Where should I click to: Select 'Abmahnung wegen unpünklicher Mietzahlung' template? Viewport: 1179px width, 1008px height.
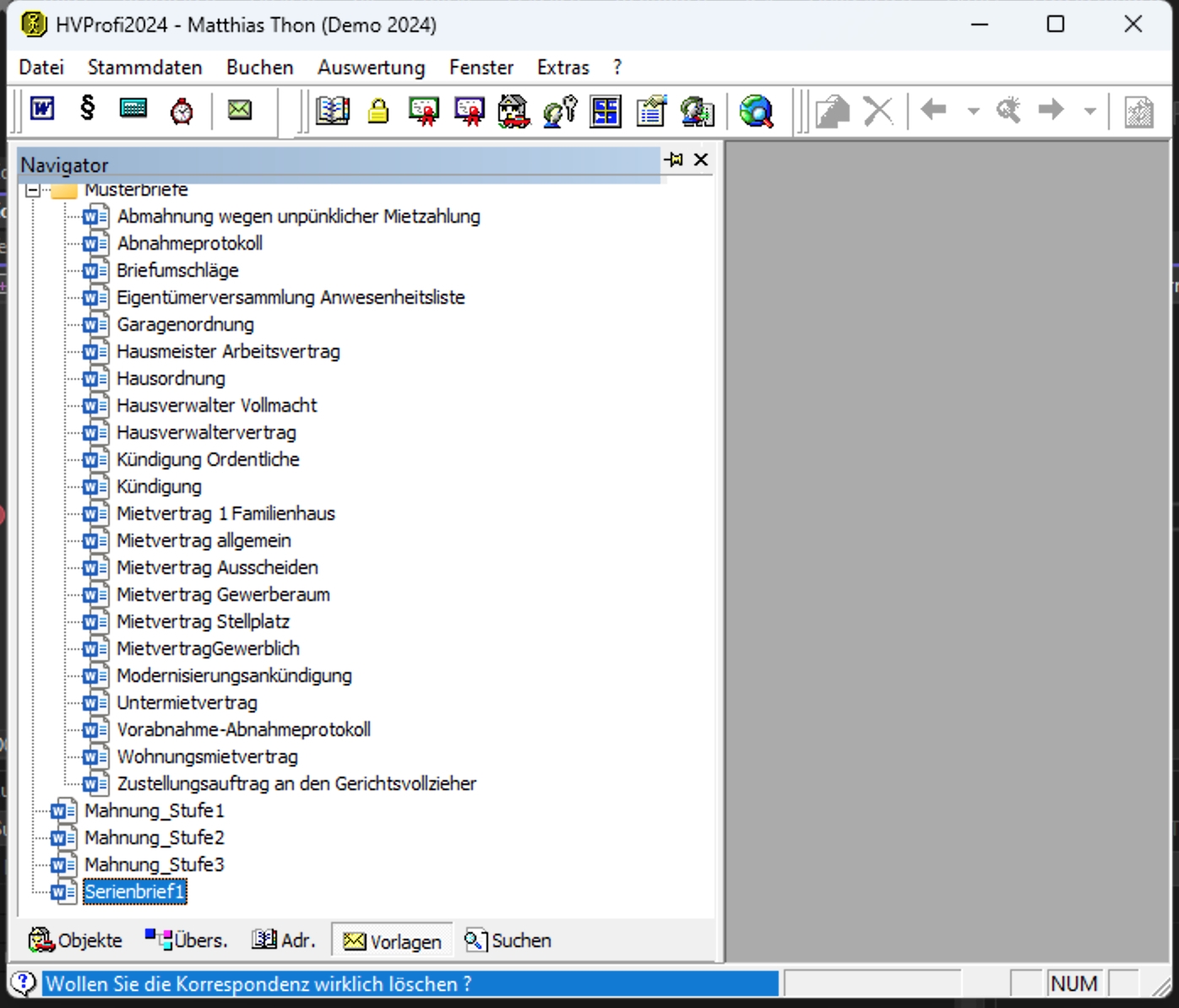click(299, 217)
